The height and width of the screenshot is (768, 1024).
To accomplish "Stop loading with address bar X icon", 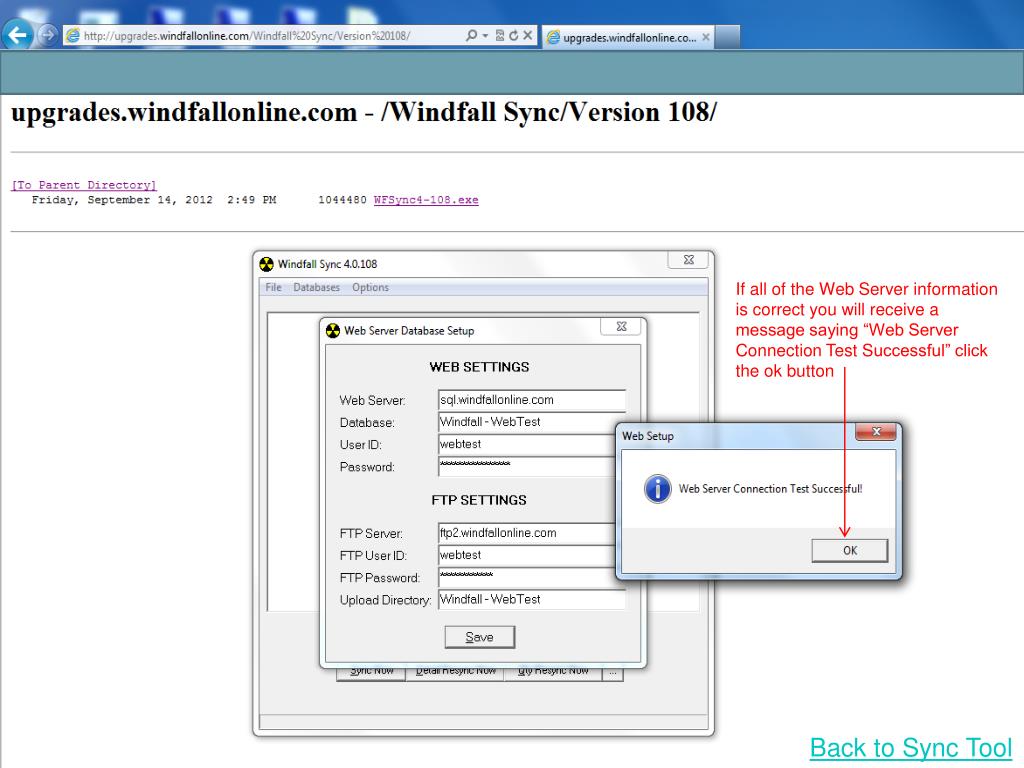I will (x=527, y=35).
